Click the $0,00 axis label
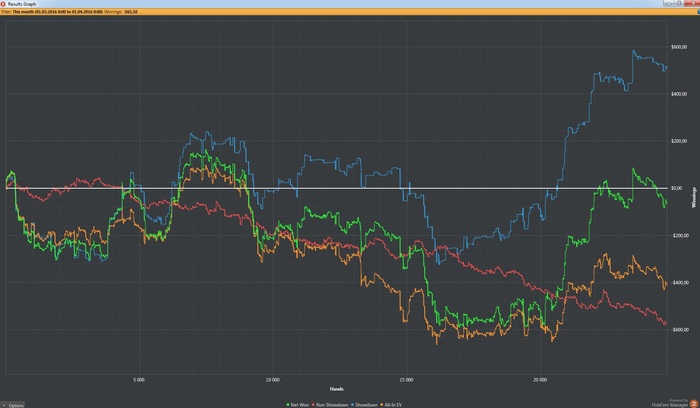 point(677,188)
